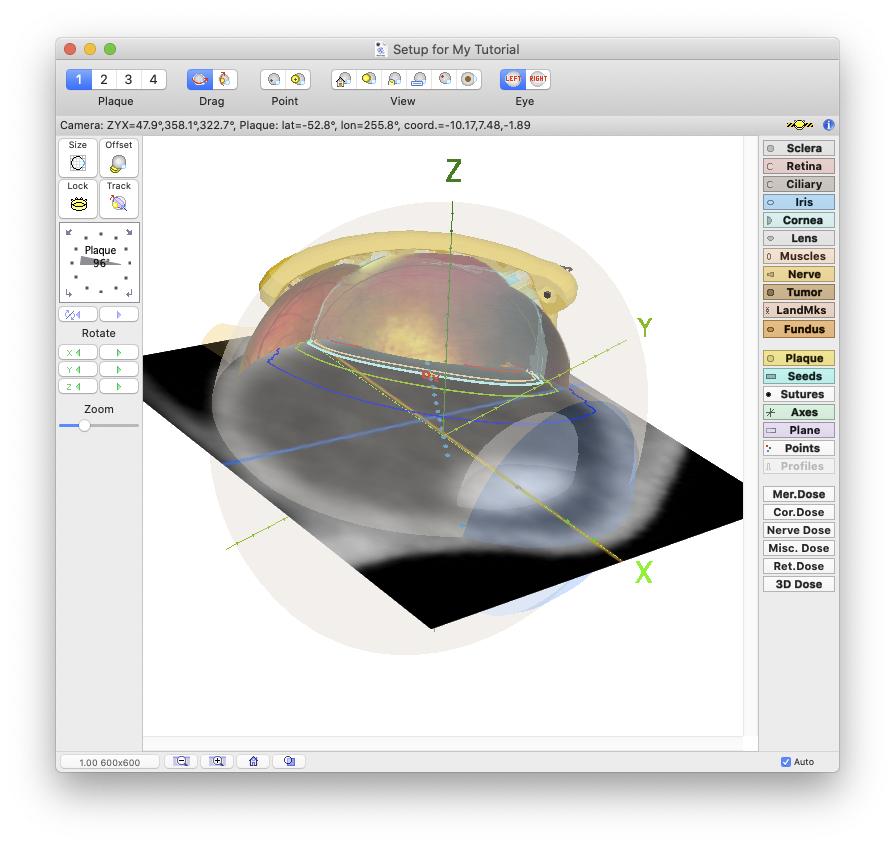Click the zoom in magnifier at bottom

[217, 762]
